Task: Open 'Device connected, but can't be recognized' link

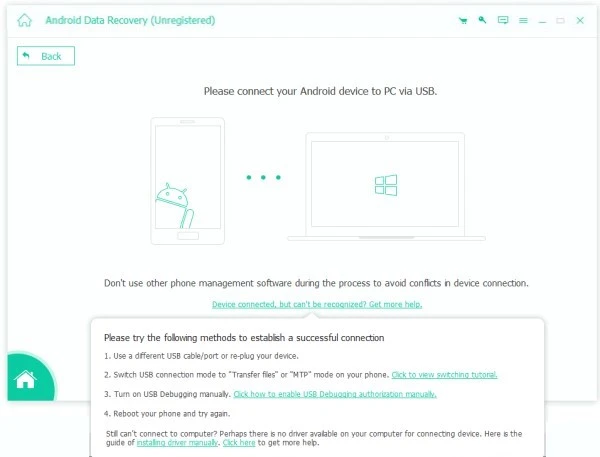Action: click(x=316, y=304)
